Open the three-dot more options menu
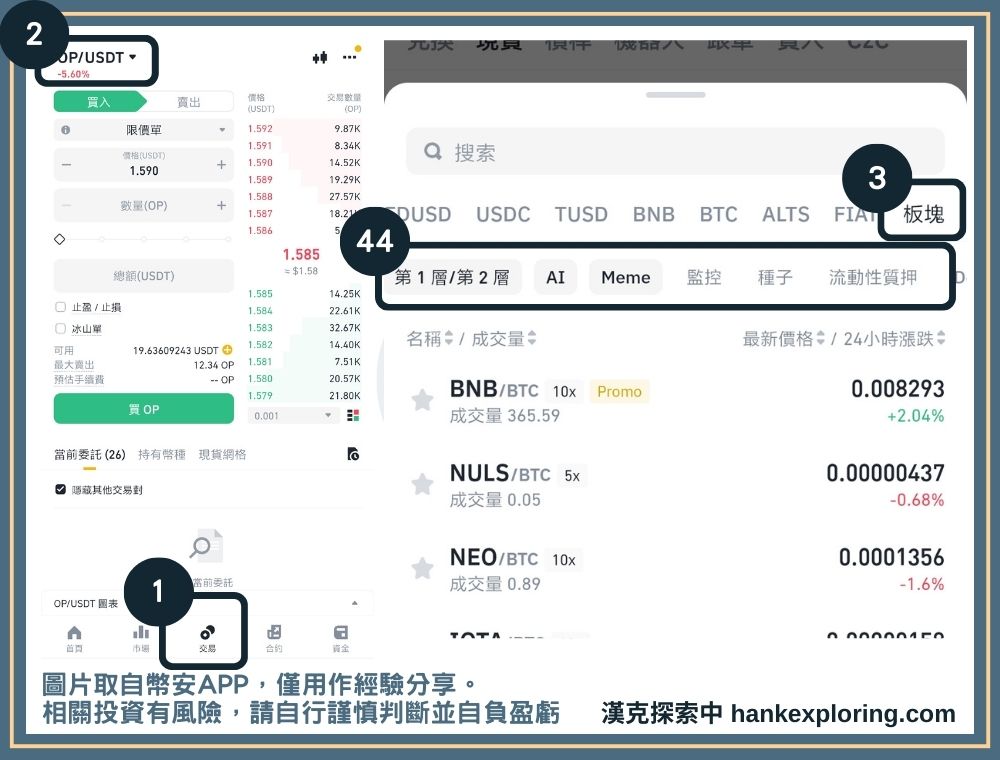The width and height of the screenshot is (1000, 760). point(349,57)
